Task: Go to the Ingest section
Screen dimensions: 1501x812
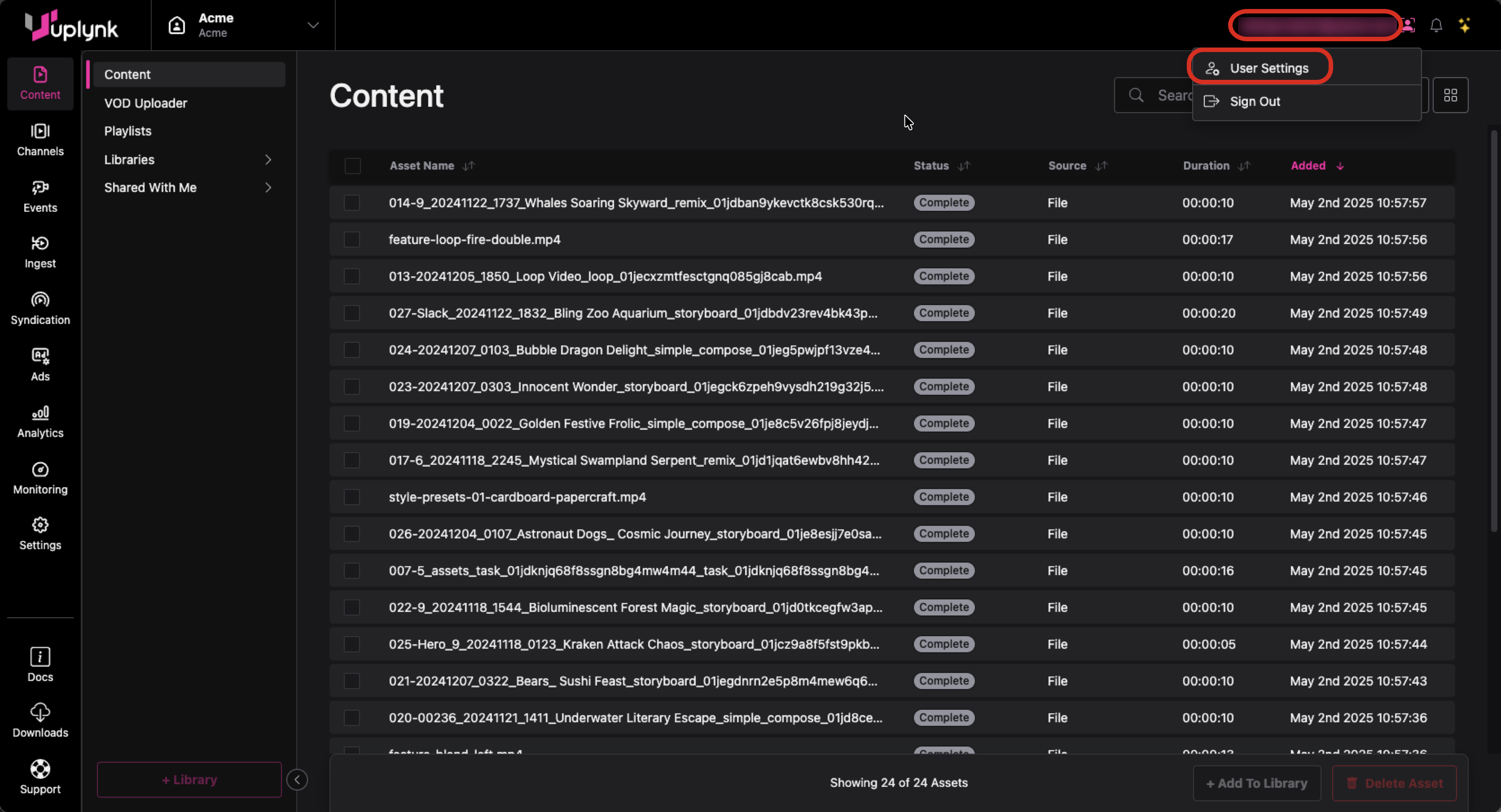Action: coord(40,252)
